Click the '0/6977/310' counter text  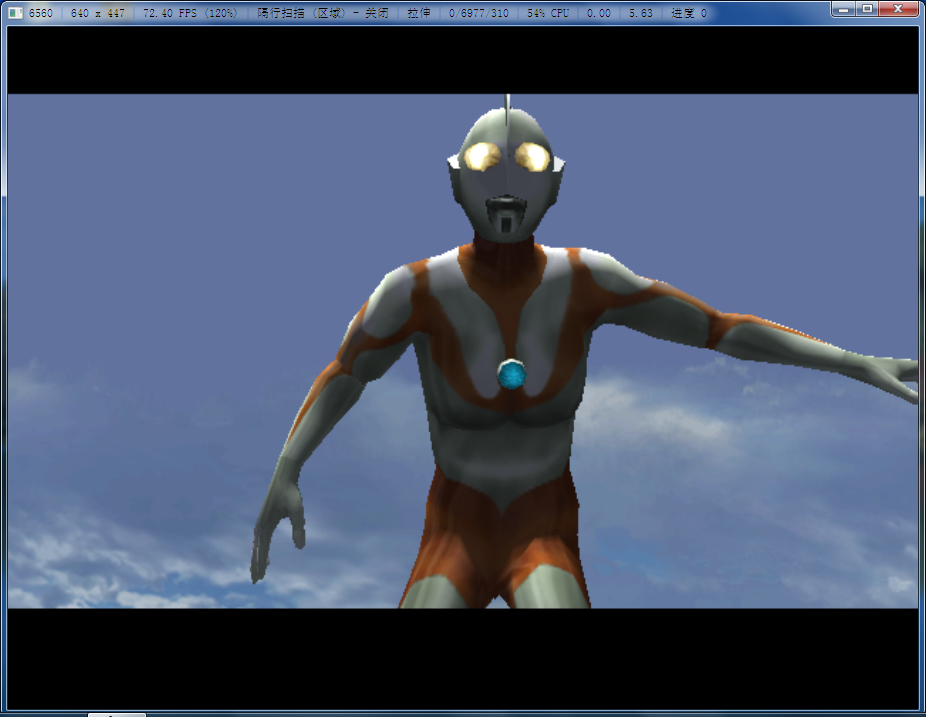(x=478, y=13)
